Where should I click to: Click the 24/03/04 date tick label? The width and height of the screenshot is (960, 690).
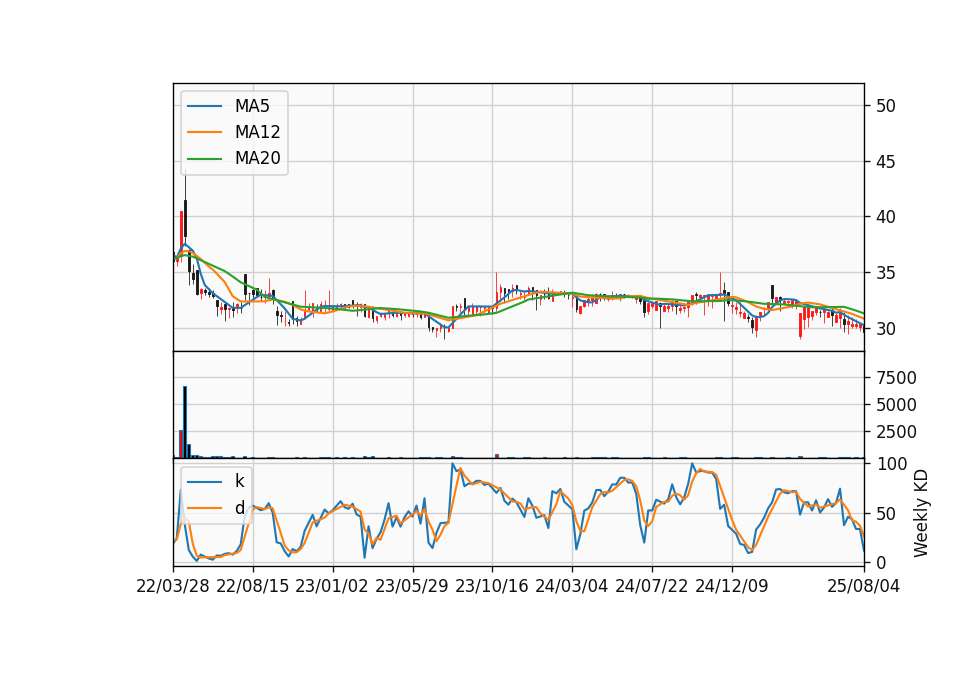pos(572,586)
